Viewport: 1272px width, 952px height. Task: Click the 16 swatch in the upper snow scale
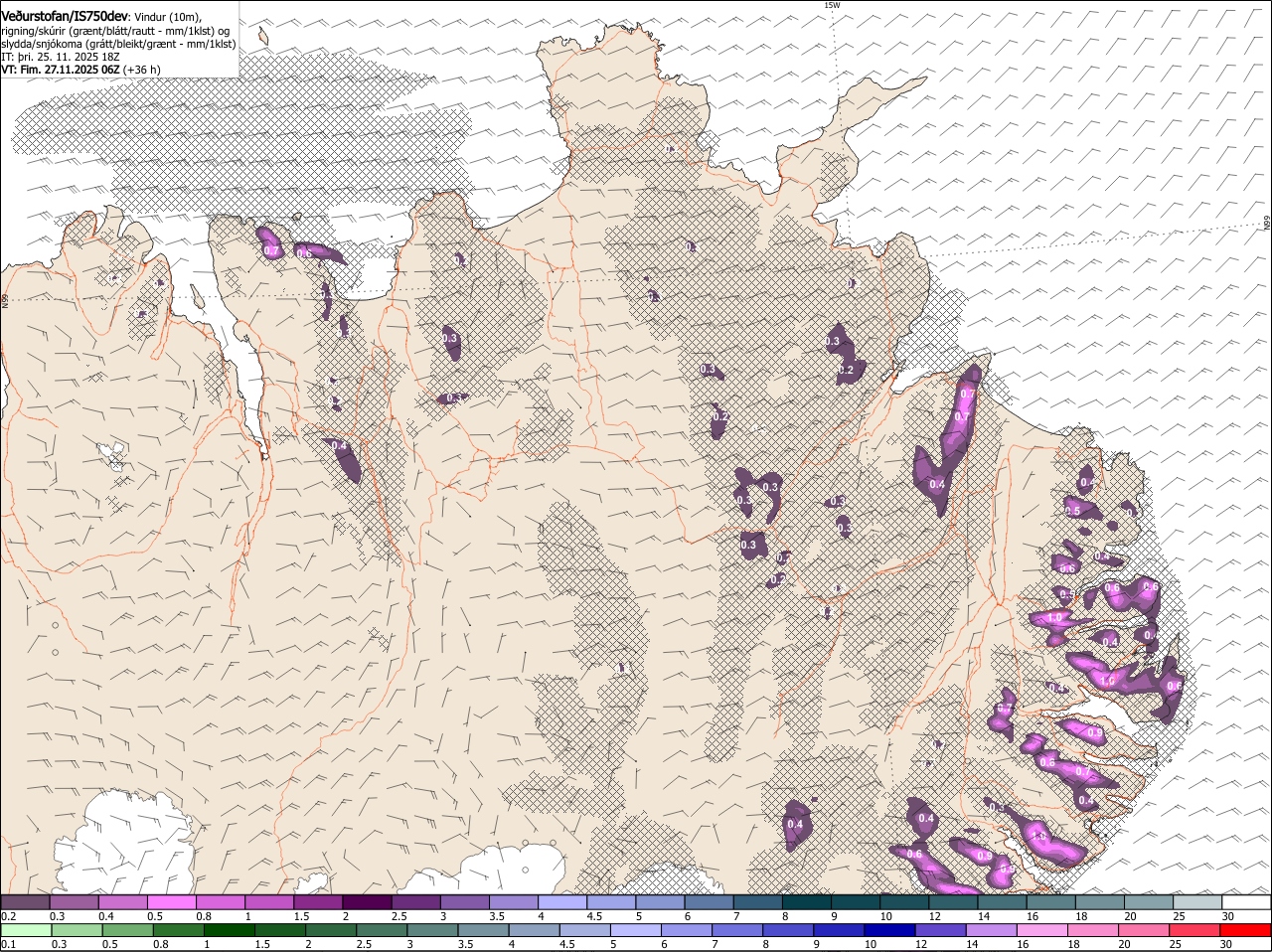coord(1050,902)
